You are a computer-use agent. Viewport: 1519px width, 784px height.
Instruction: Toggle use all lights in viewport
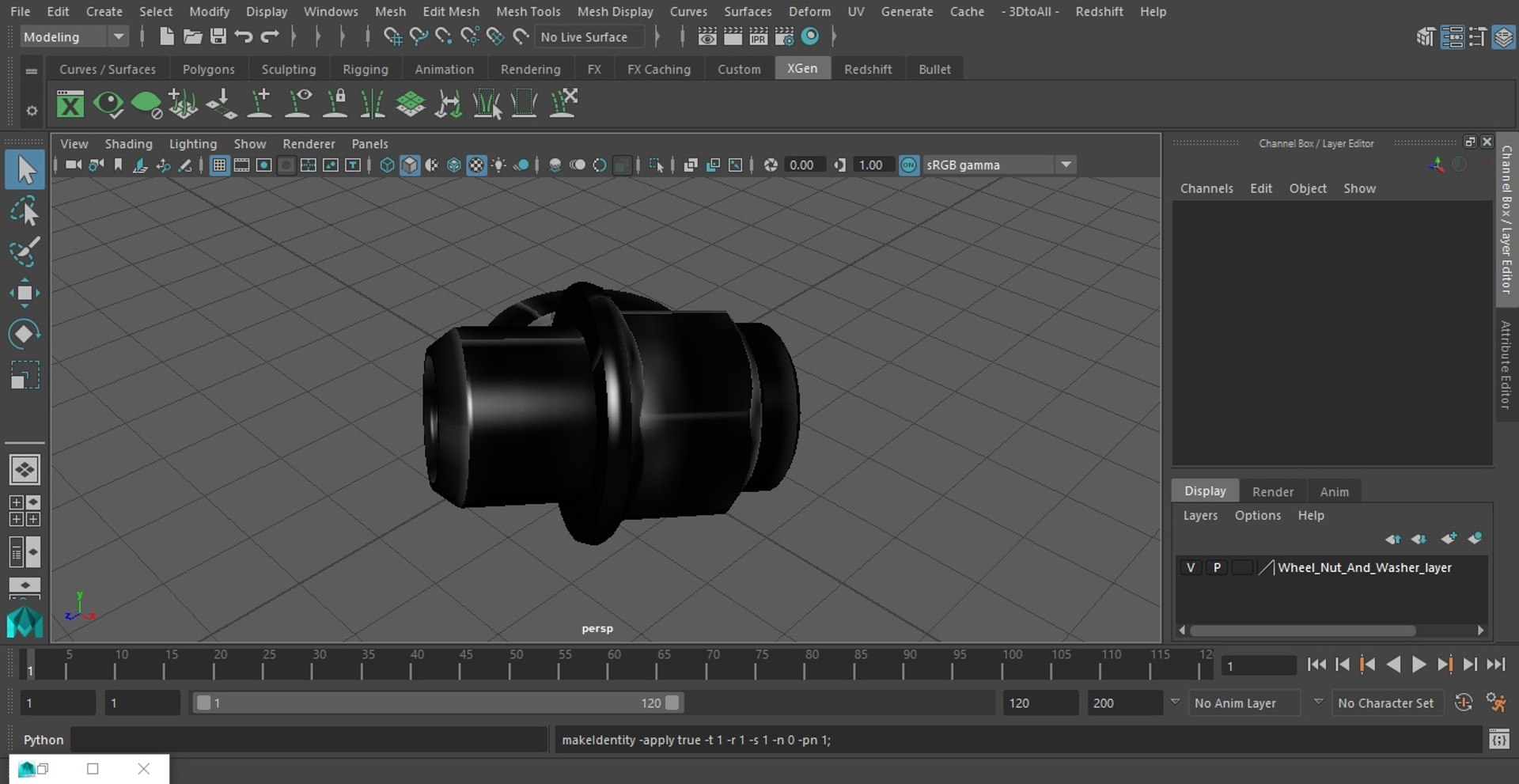499,165
